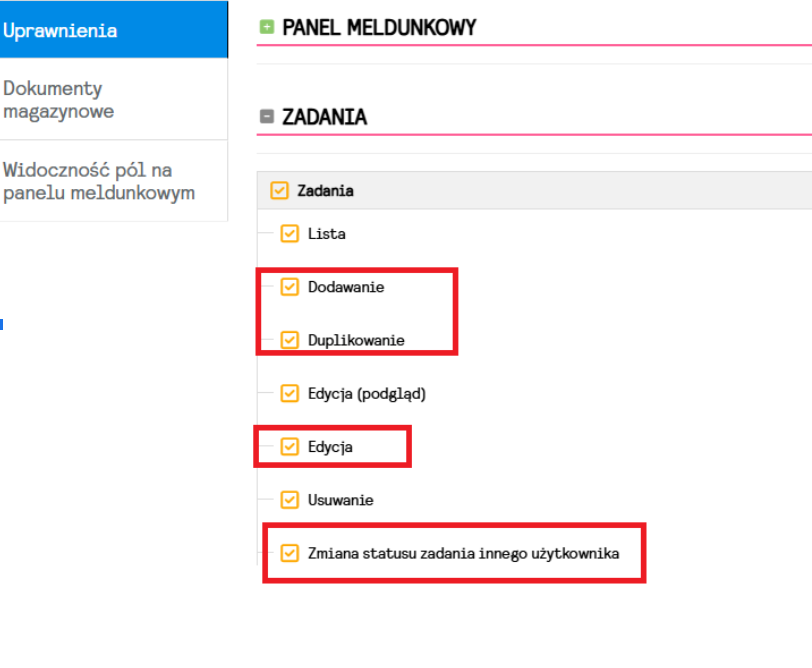Screen dimensions: 812x668
Task: Click the ZADANIA section header text
Action: click(324, 117)
